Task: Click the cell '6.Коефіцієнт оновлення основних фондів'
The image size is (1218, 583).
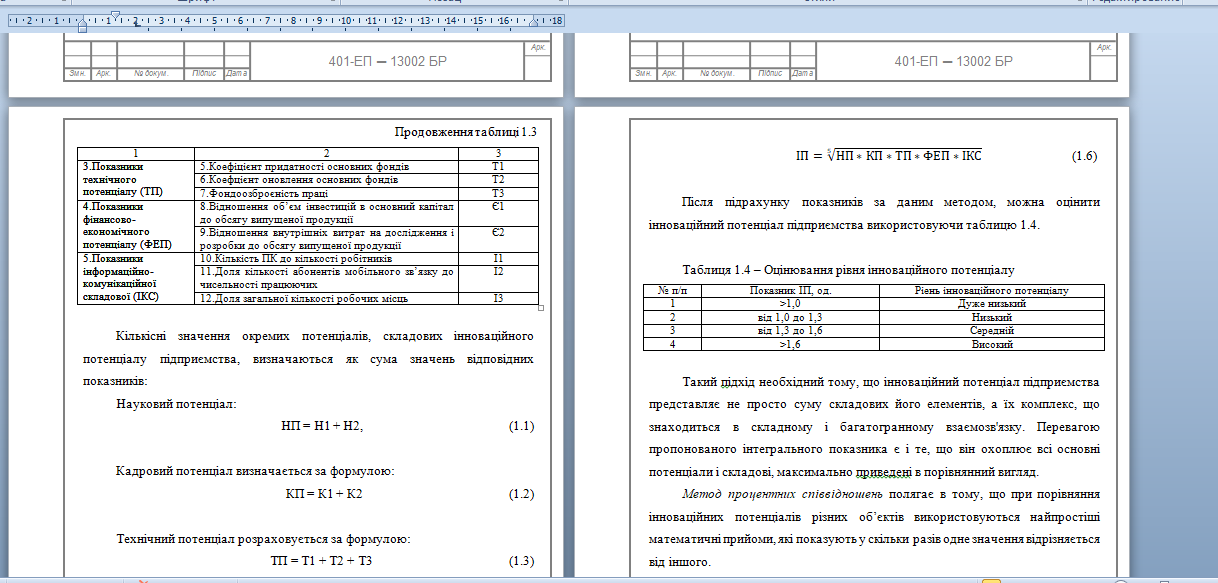Action: pos(327,179)
